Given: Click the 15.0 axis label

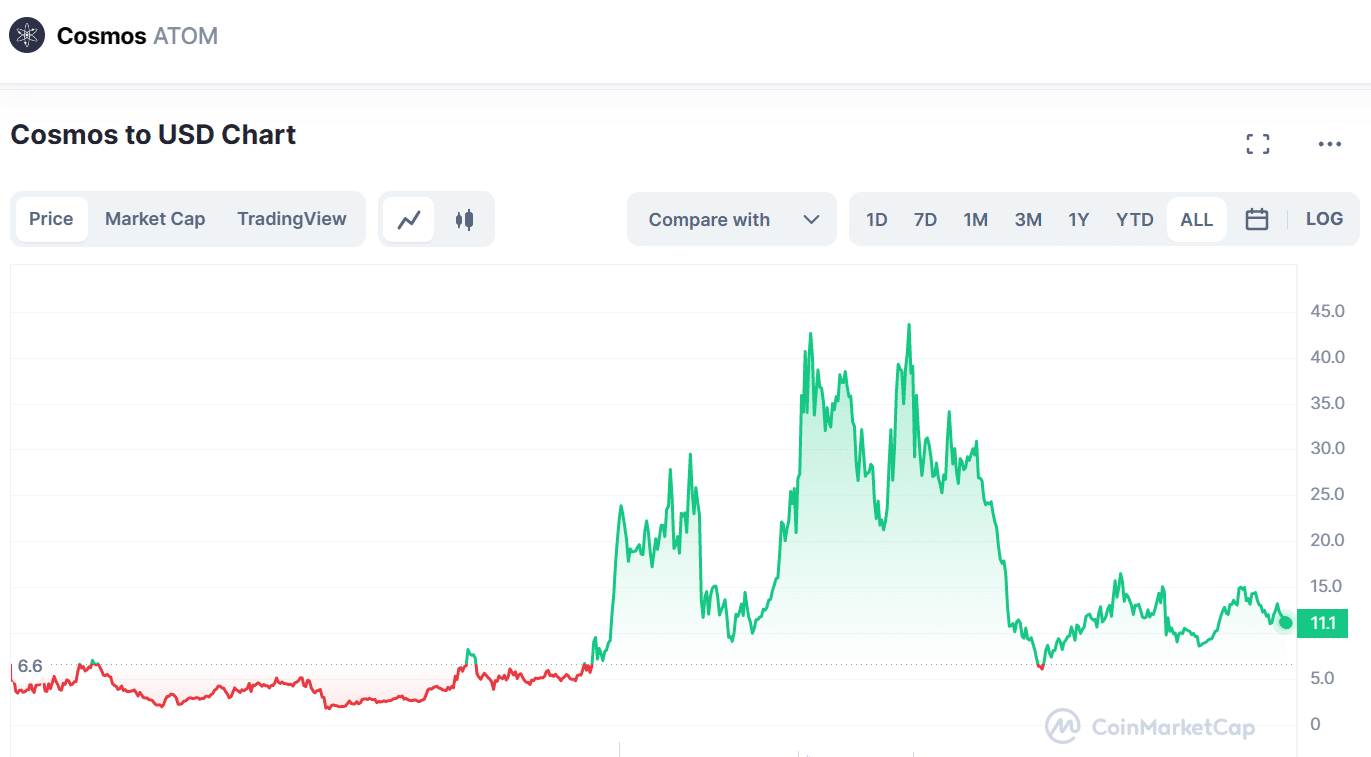Looking at the screenshot, I should point(1327,586).
